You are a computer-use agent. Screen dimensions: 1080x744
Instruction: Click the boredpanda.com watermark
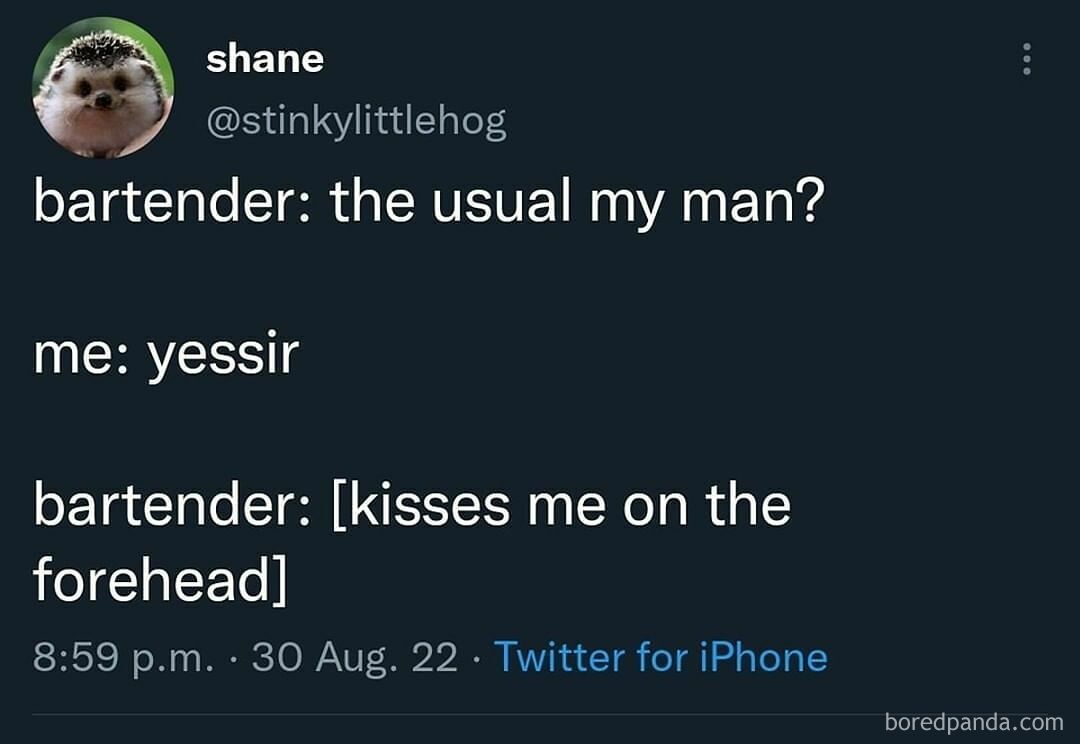[x=975, y=723]
